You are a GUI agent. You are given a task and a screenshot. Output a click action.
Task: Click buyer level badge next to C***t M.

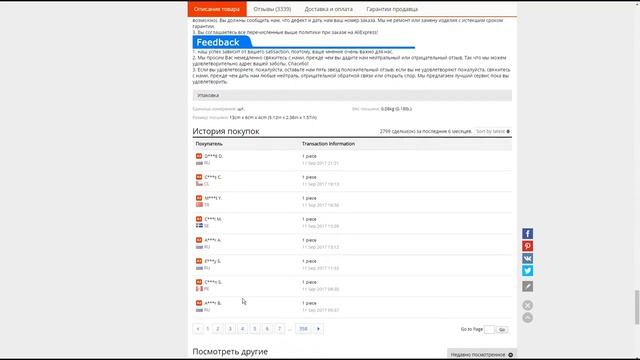click(199, 219)
